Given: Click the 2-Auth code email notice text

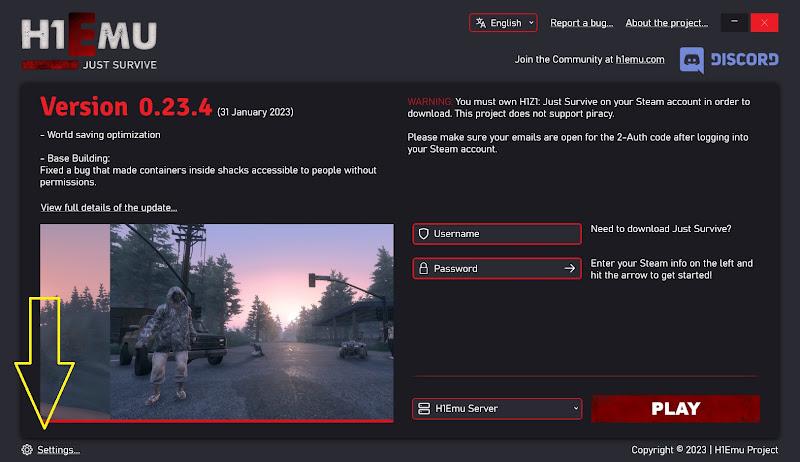Looking at the screenshot, I should pyautogui.click(x=578, y=143).
